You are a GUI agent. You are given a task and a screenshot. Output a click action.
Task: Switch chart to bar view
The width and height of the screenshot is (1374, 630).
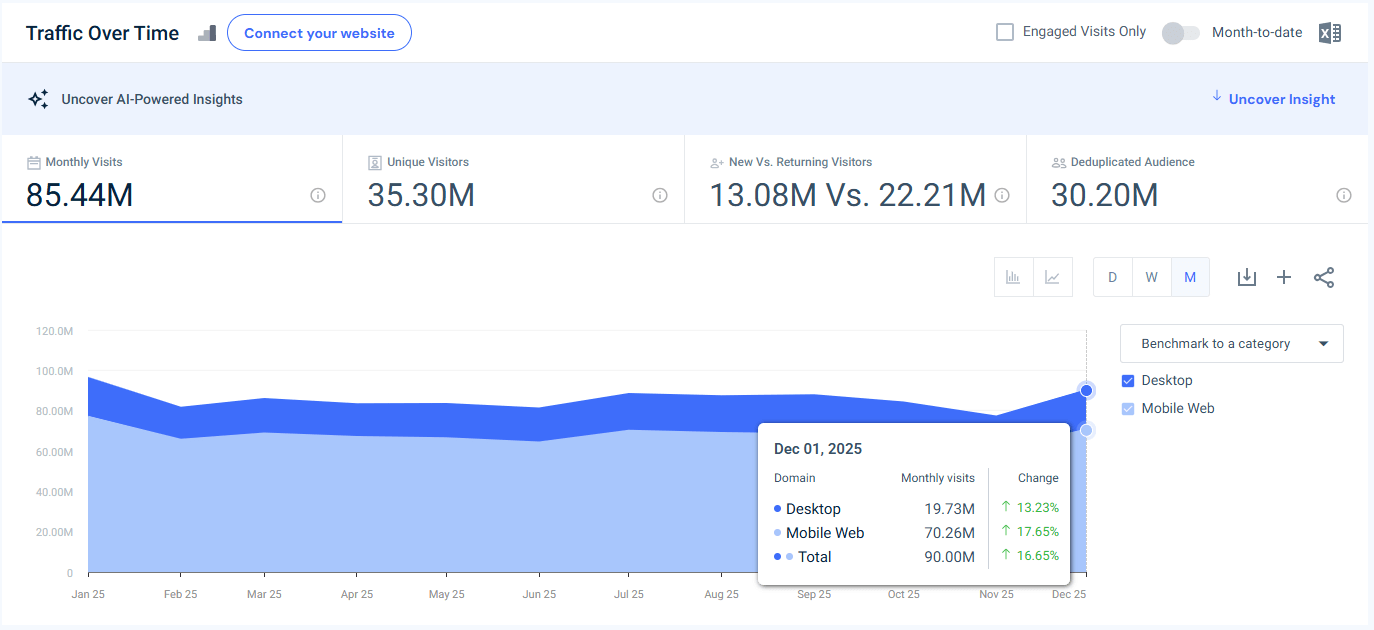[1013, 277]
